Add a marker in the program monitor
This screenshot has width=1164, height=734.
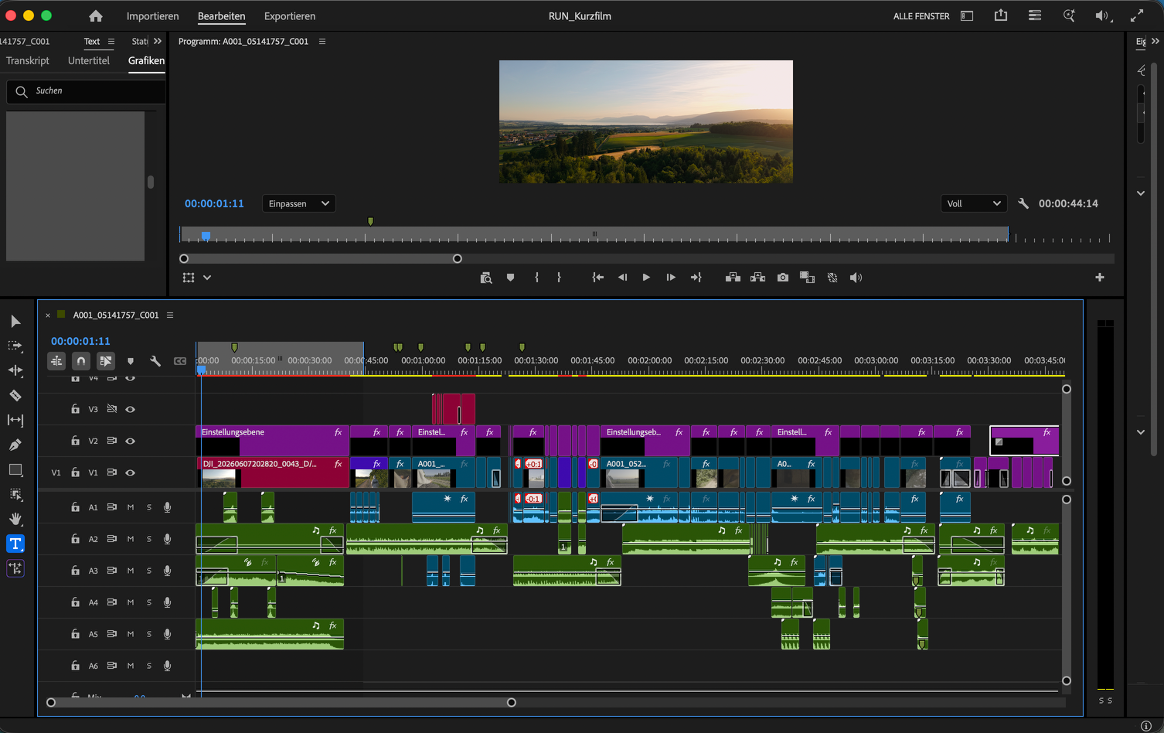coord(510,278)
